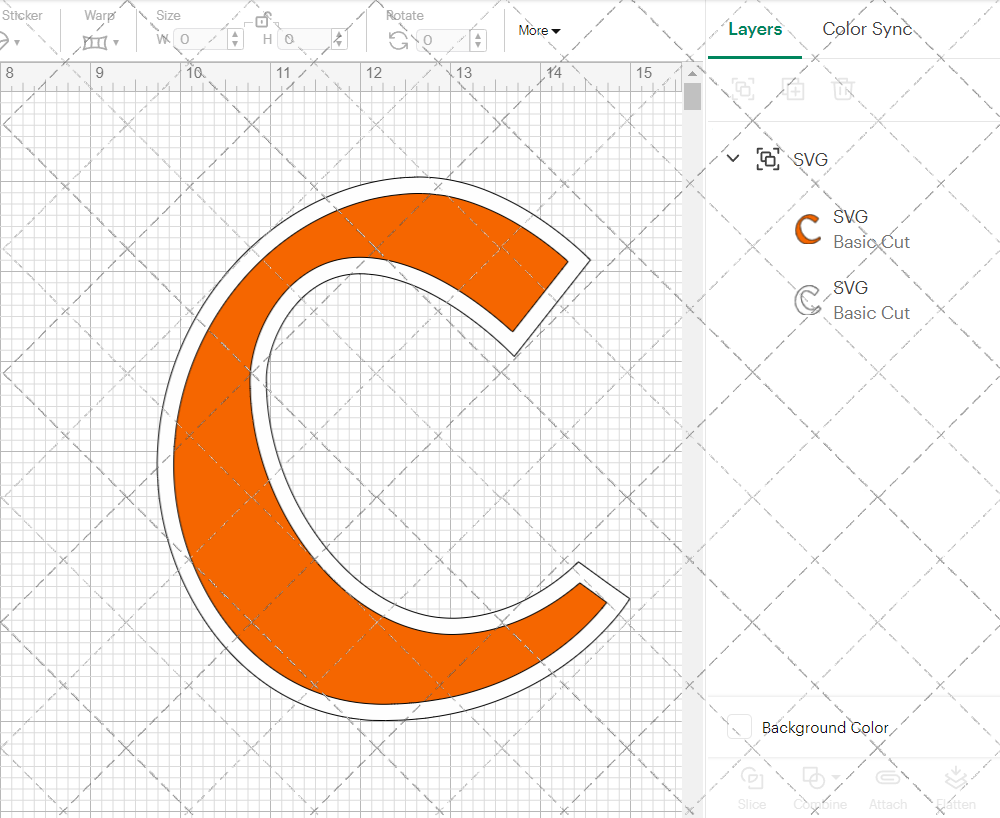Select the orange SVG Basic Cut layer
Screen dimensions: 1000x818
[x=870, y=229]
